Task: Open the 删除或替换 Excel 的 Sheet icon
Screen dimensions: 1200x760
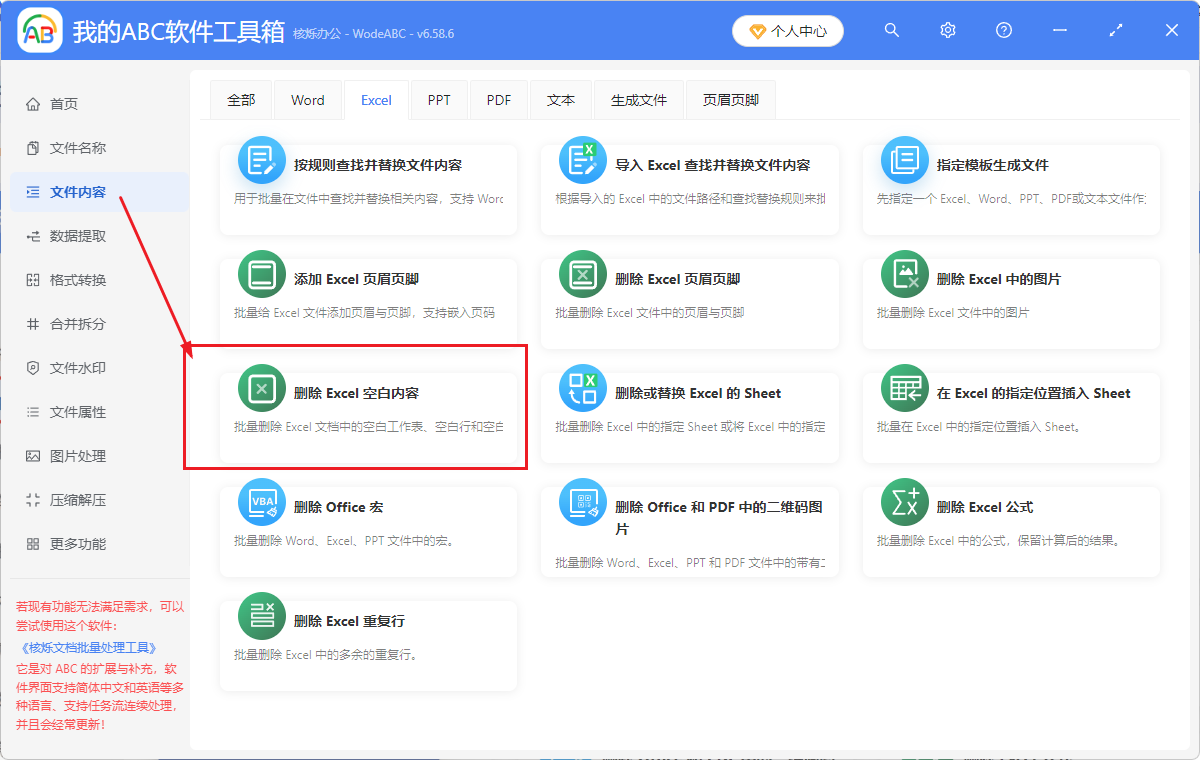Action: [582, 388]
